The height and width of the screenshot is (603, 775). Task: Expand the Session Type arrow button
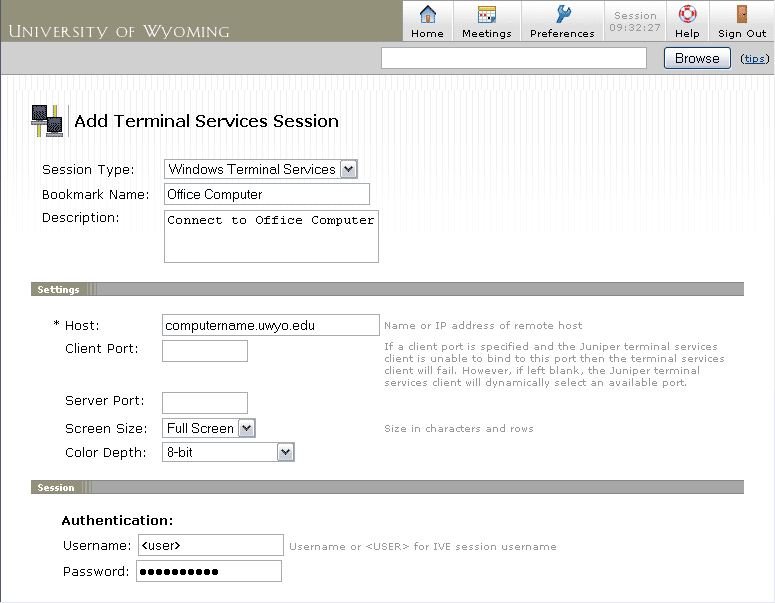click(x=348, y=169)
